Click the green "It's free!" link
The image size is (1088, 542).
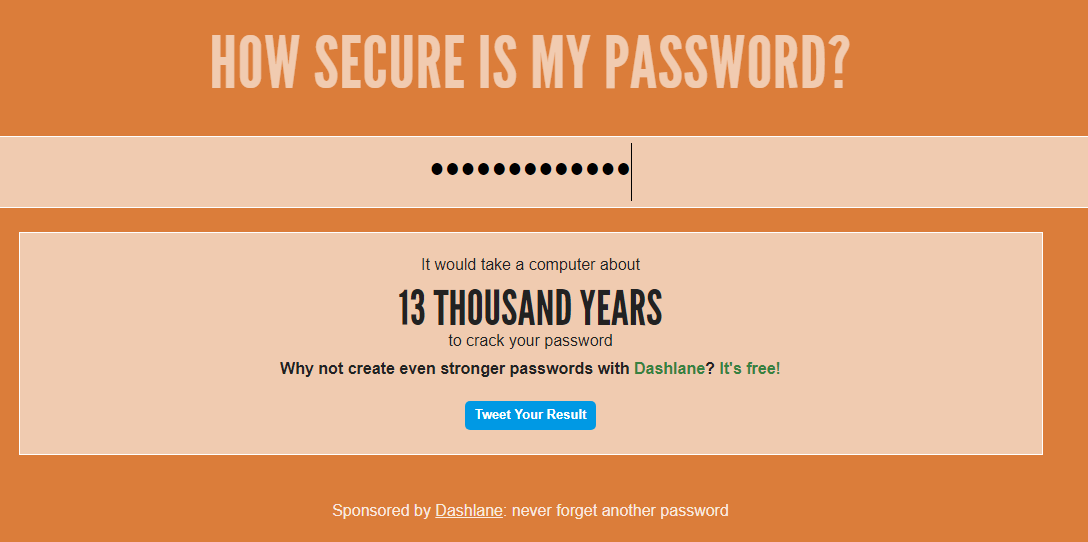coord(749,368)
